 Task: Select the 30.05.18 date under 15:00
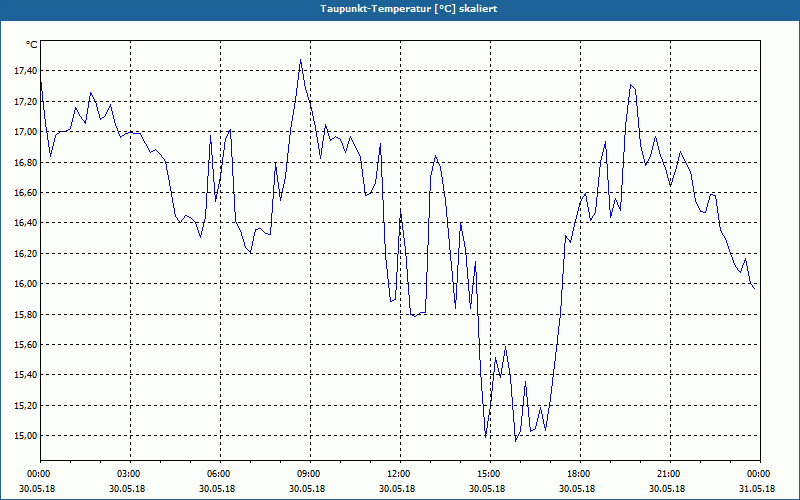[x=488, y=488]
